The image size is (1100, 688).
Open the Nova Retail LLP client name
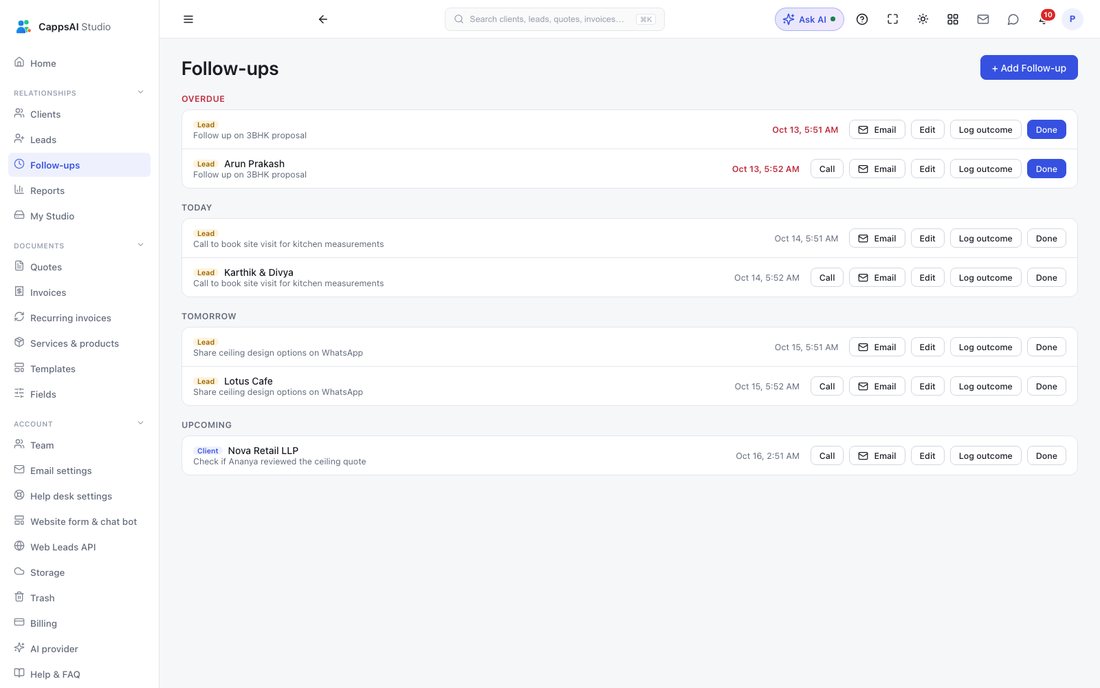tap(263, 450)
